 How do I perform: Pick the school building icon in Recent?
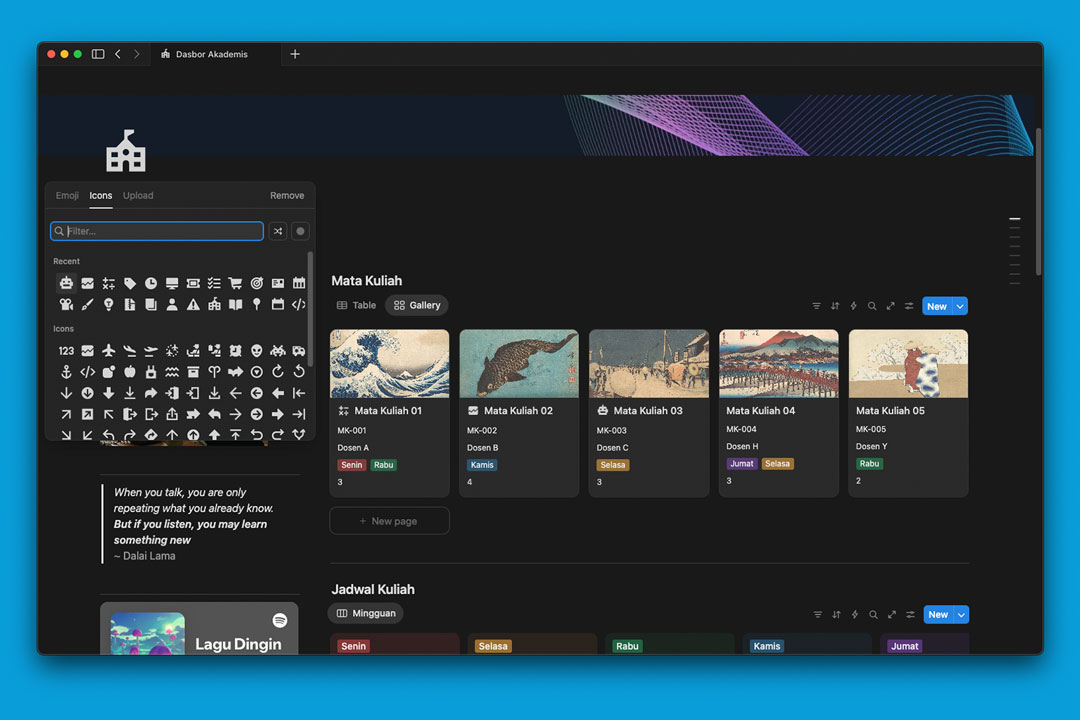[214, 304]
